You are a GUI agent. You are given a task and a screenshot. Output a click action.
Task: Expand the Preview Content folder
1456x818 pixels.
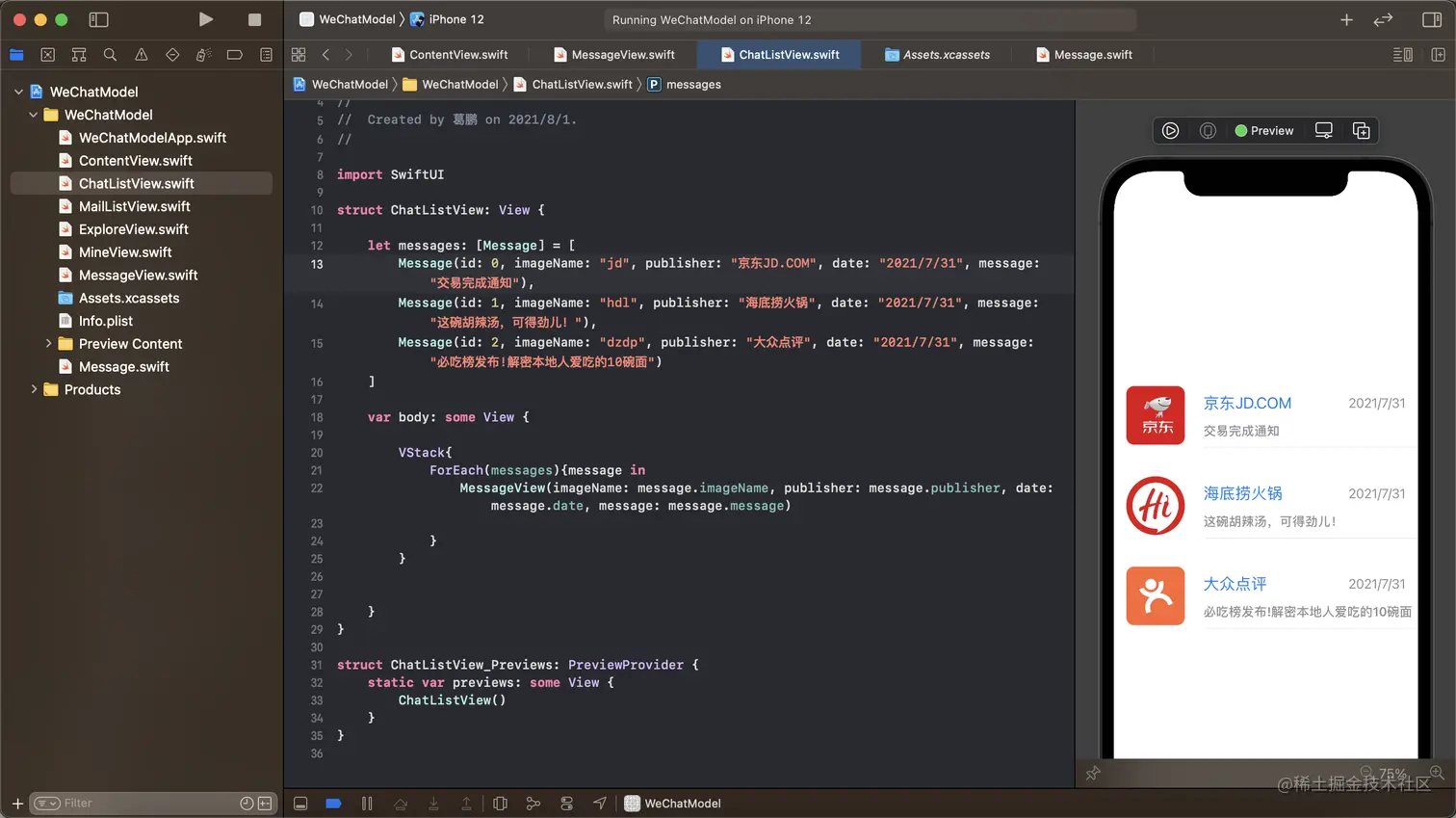pyautogui.click(x=49, y=344)
